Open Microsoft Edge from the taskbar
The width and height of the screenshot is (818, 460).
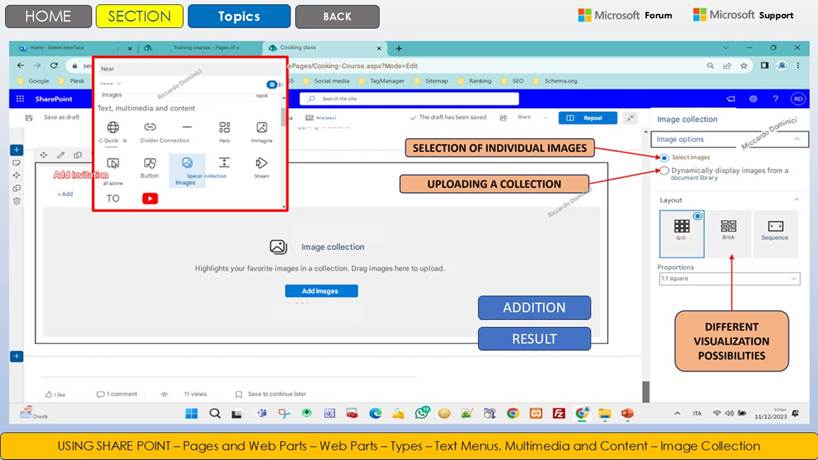pos(375,414)
